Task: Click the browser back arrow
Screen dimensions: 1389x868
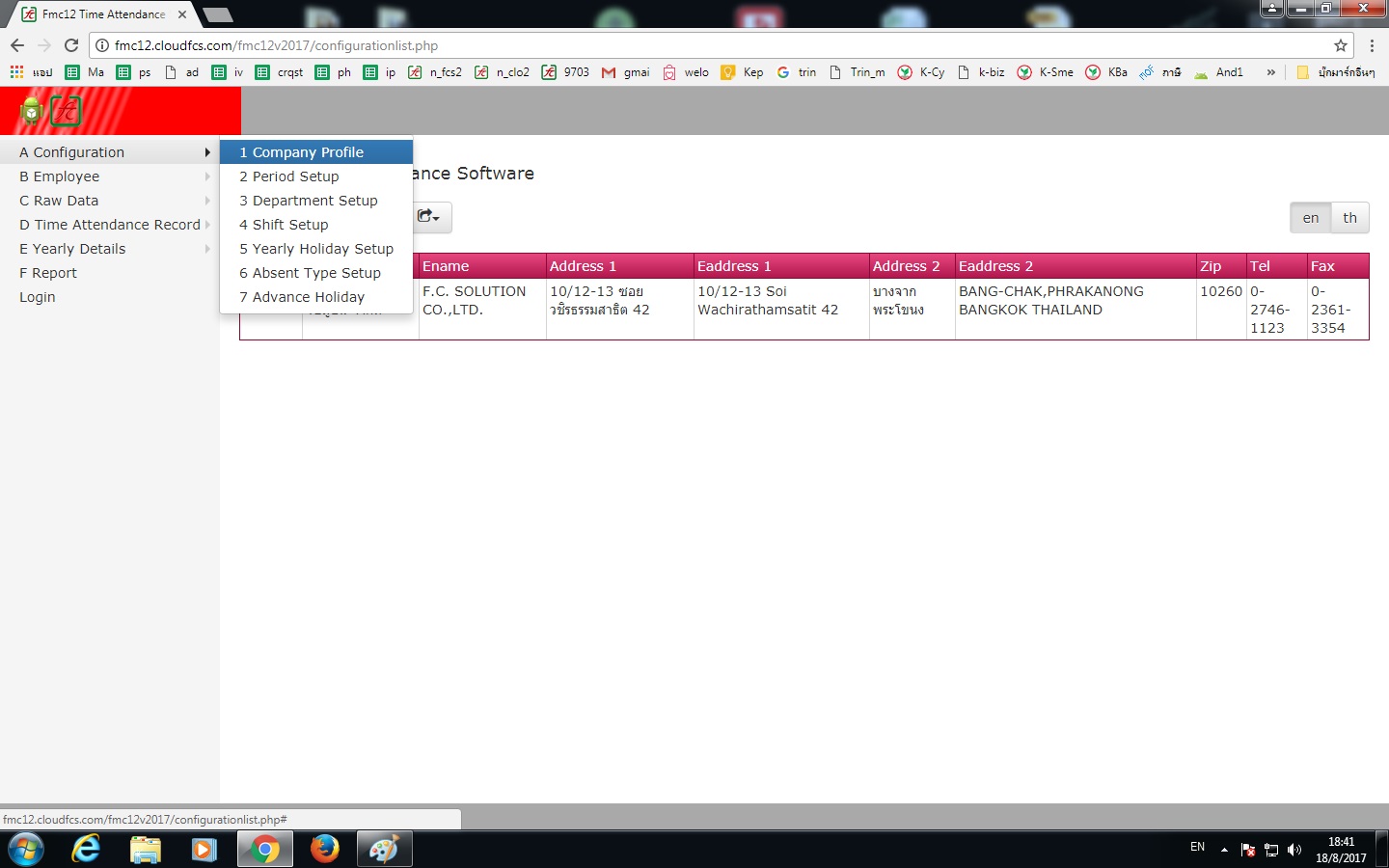Action: tap(17, 45)
